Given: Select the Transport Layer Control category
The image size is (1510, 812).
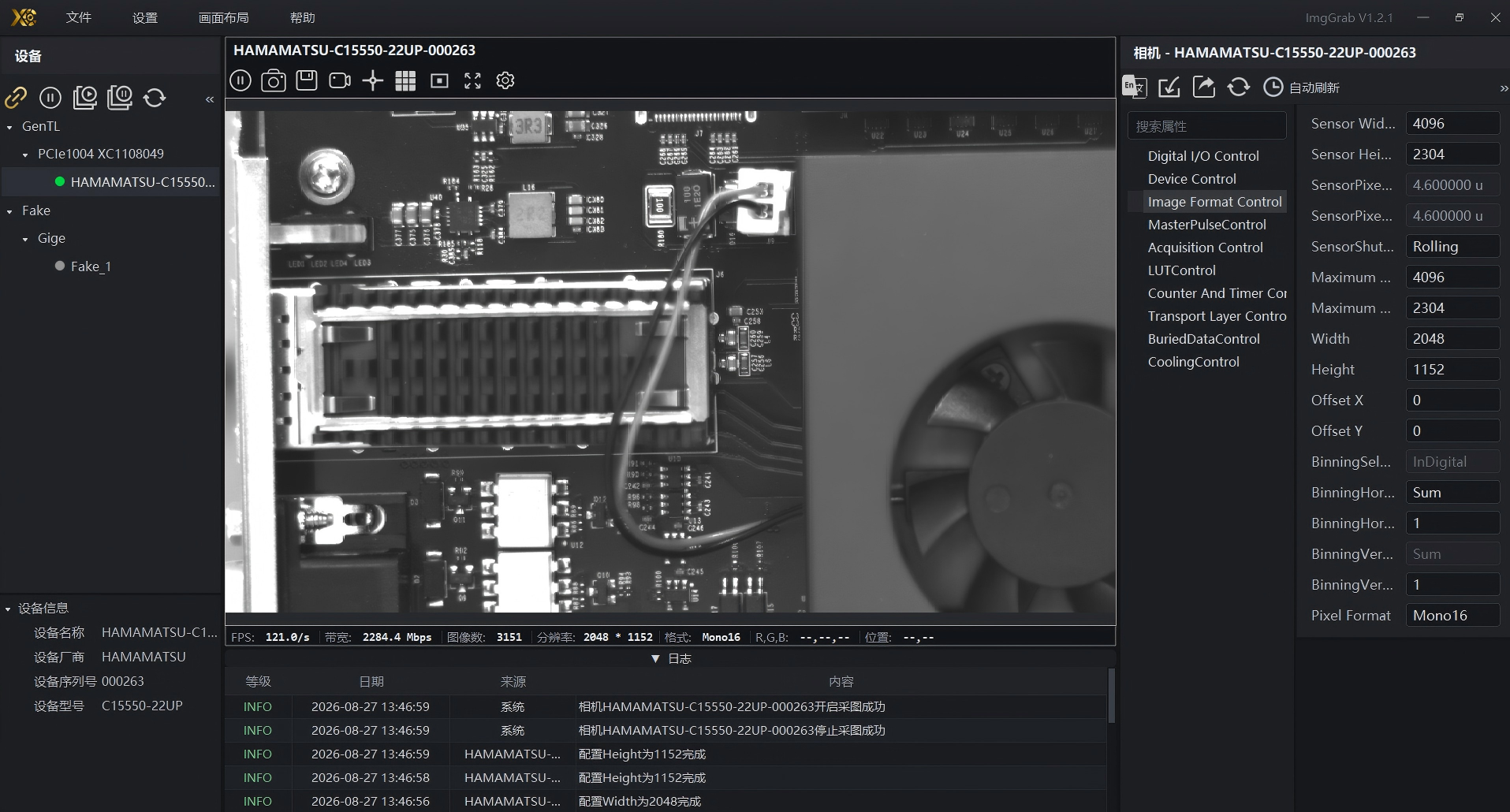Looking at the screenshot, I should pos(1217,316).
